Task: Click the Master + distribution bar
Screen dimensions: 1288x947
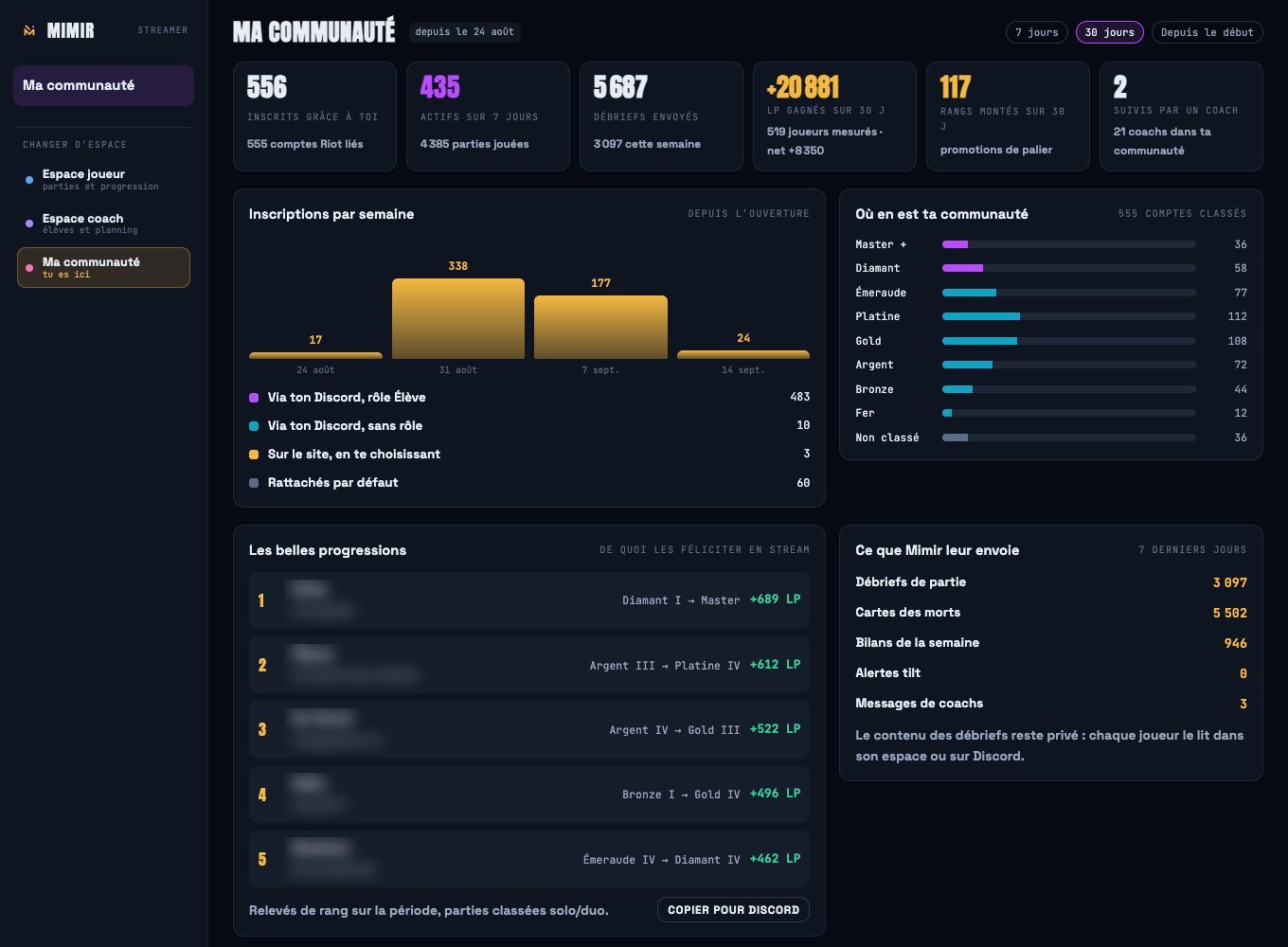Action: tap(1068, 244)
